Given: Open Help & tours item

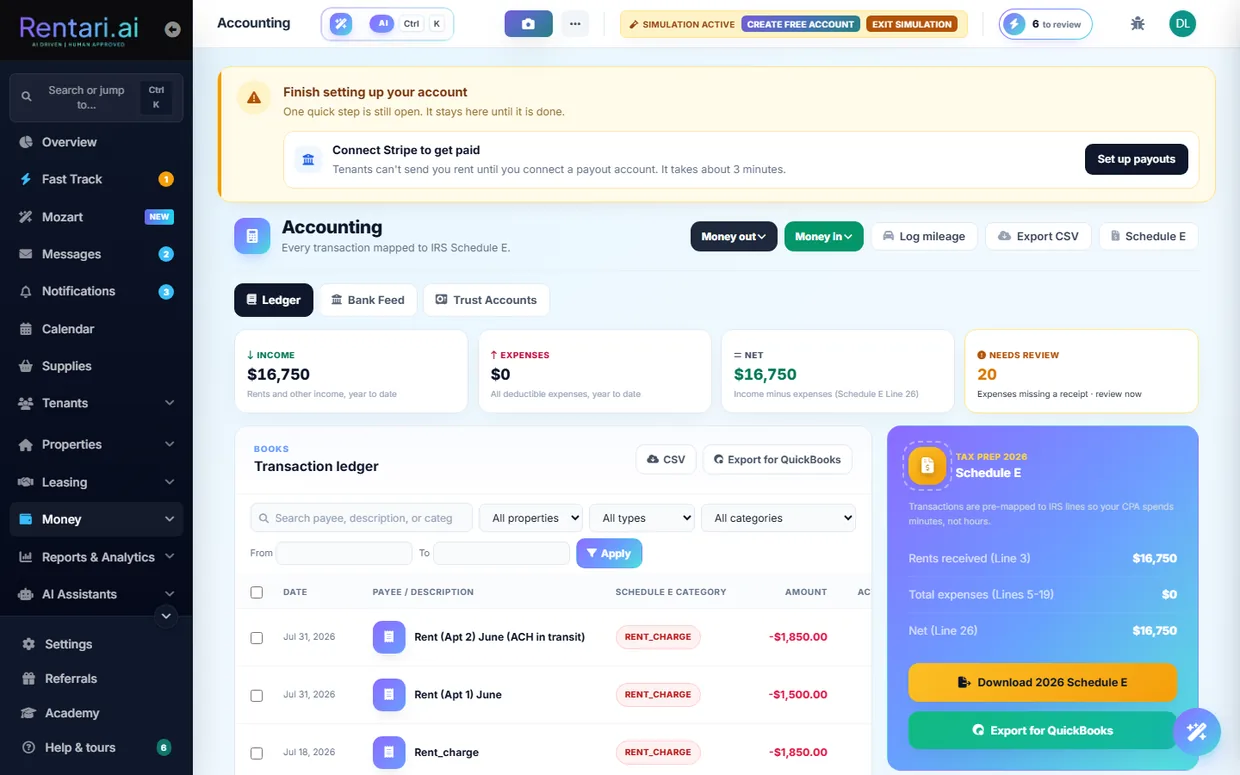Looking at the screenshot, I should click(96, 747).
